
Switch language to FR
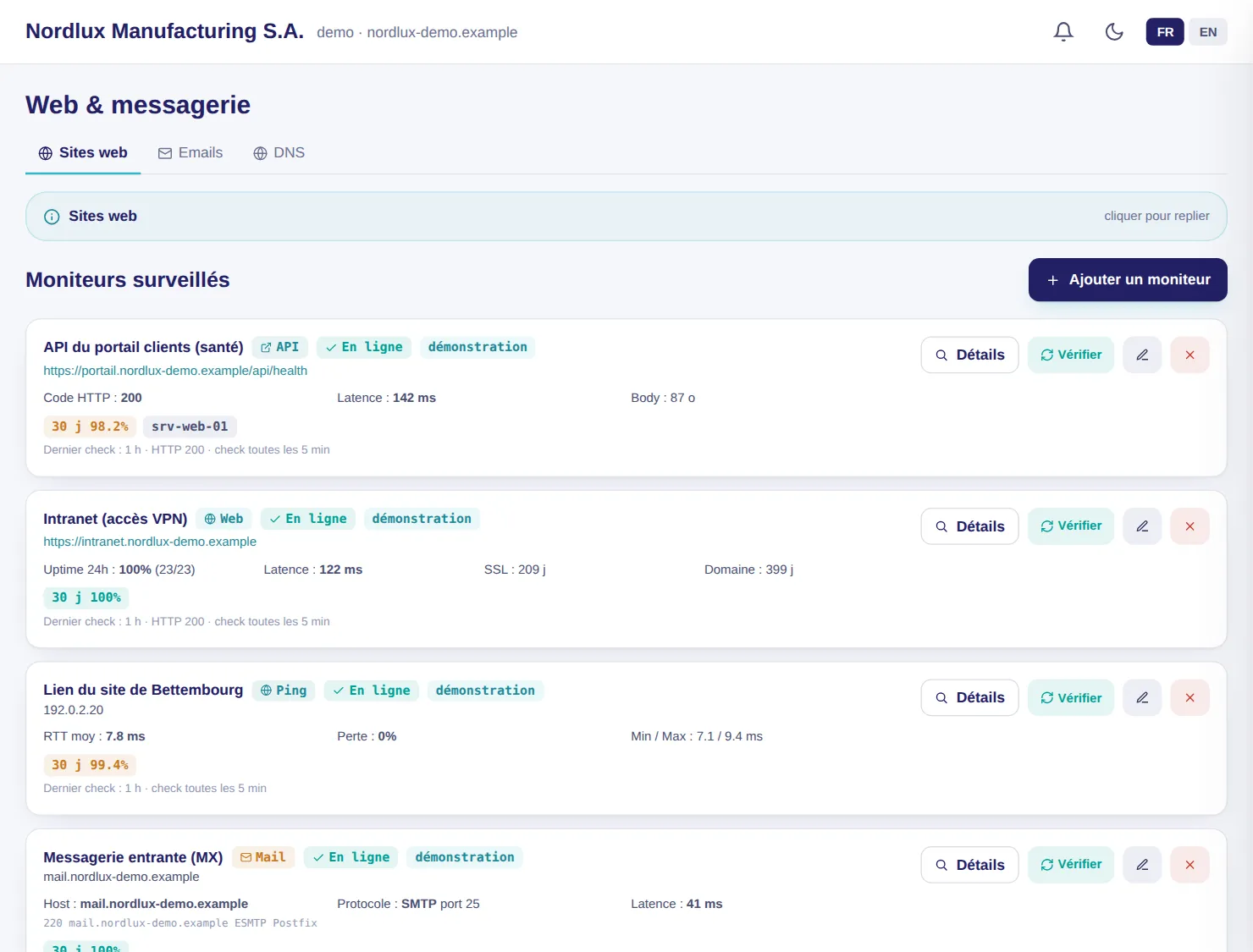click(1165, 32)
